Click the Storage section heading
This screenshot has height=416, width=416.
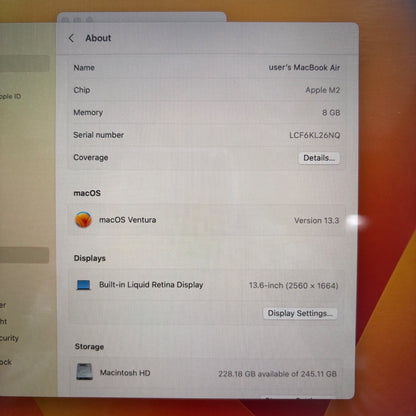pos(89,347)
